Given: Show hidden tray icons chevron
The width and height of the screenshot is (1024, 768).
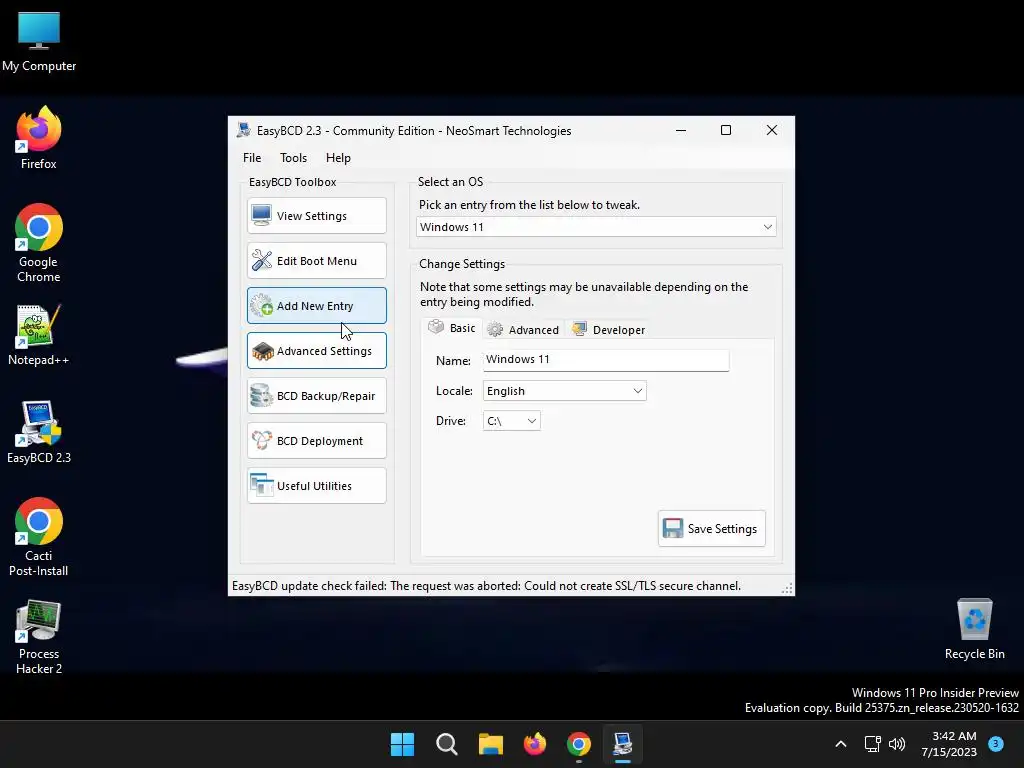Looking at the screenshot, I should pyautogui.click(x=840, y=744).
